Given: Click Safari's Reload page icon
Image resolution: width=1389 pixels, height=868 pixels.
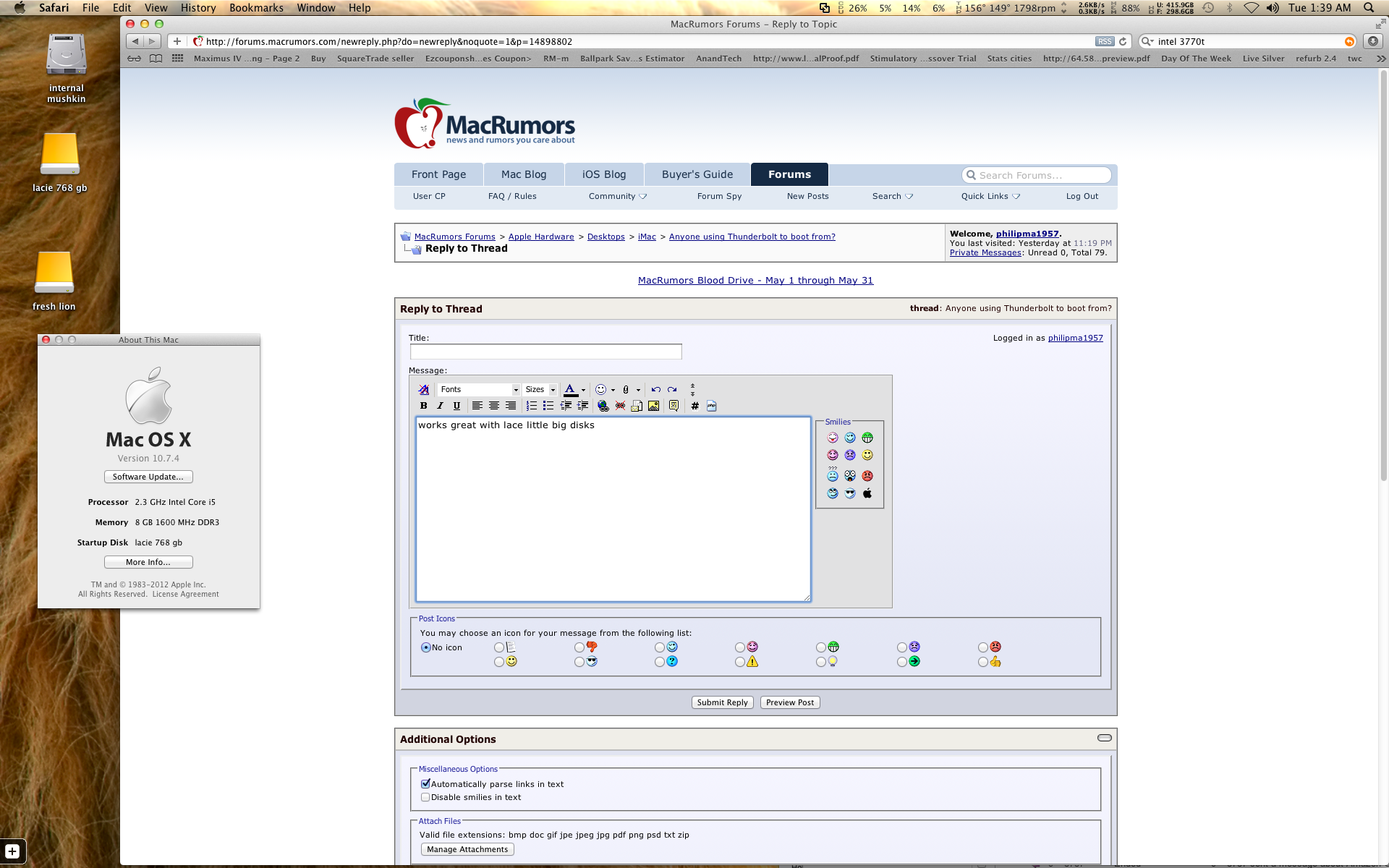Looking at the screenshot, I should point(1123,41).
